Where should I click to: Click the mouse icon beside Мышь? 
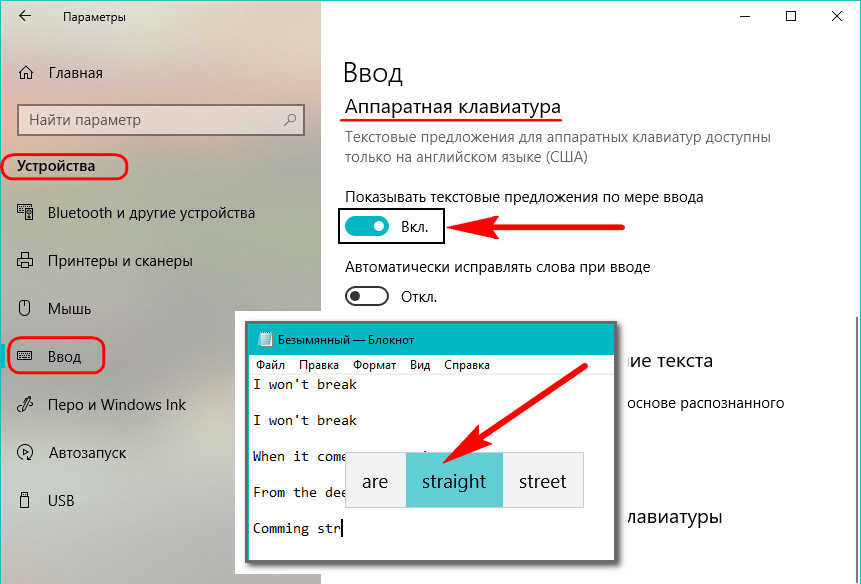point(25,308)
